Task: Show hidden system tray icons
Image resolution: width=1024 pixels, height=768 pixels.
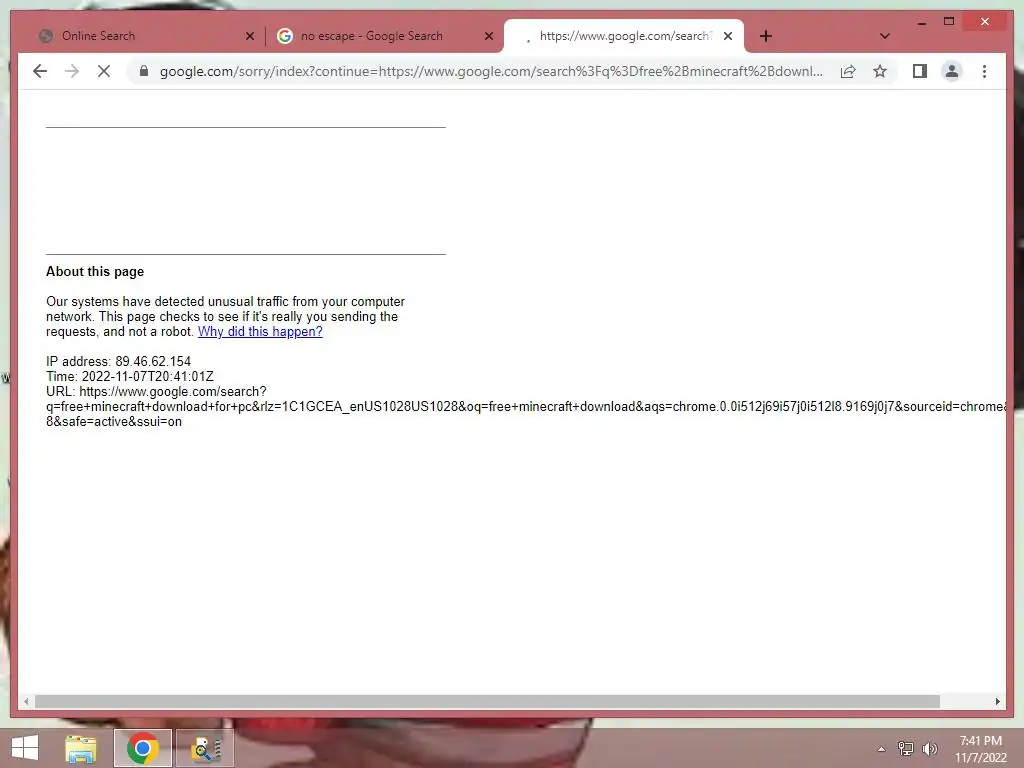Action: coord(882,749)
